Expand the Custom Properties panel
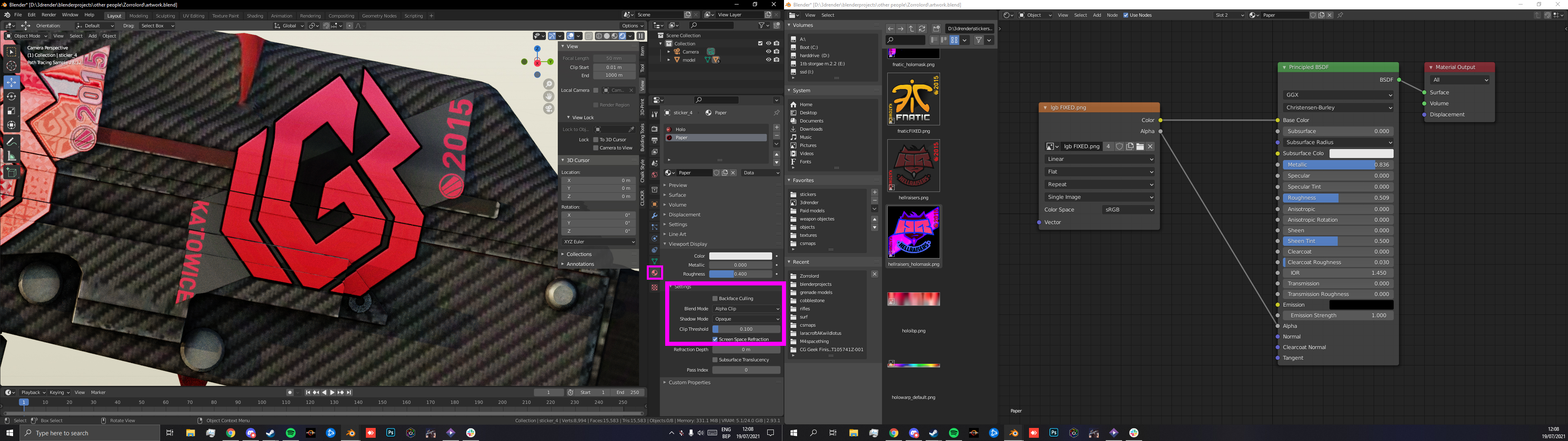1568x441 pixels. click(689, 383)
